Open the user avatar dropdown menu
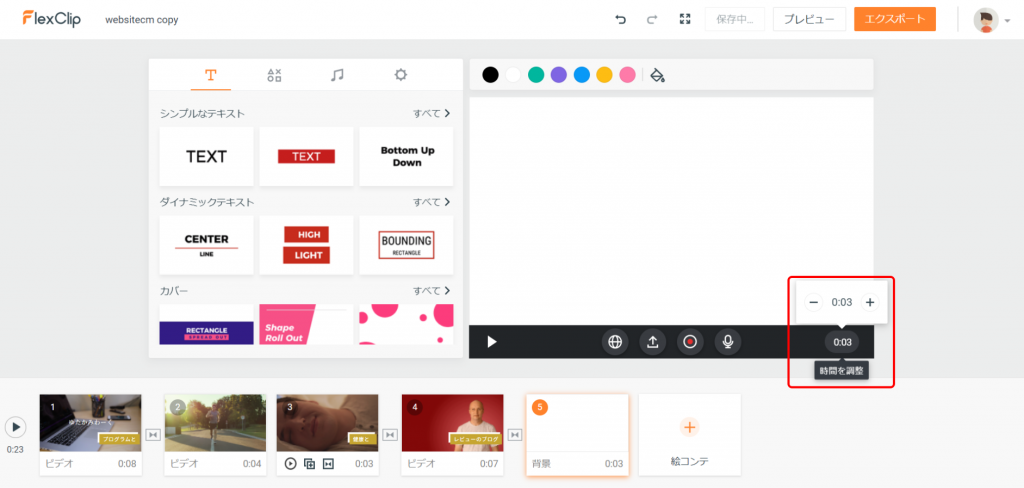 [992, 20]
